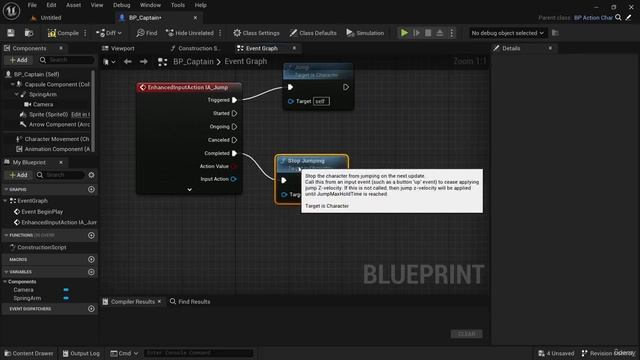The height and width of the screenshot is (360, 640).
Task: Click the Find toolbar button
Action: point(147,33)
